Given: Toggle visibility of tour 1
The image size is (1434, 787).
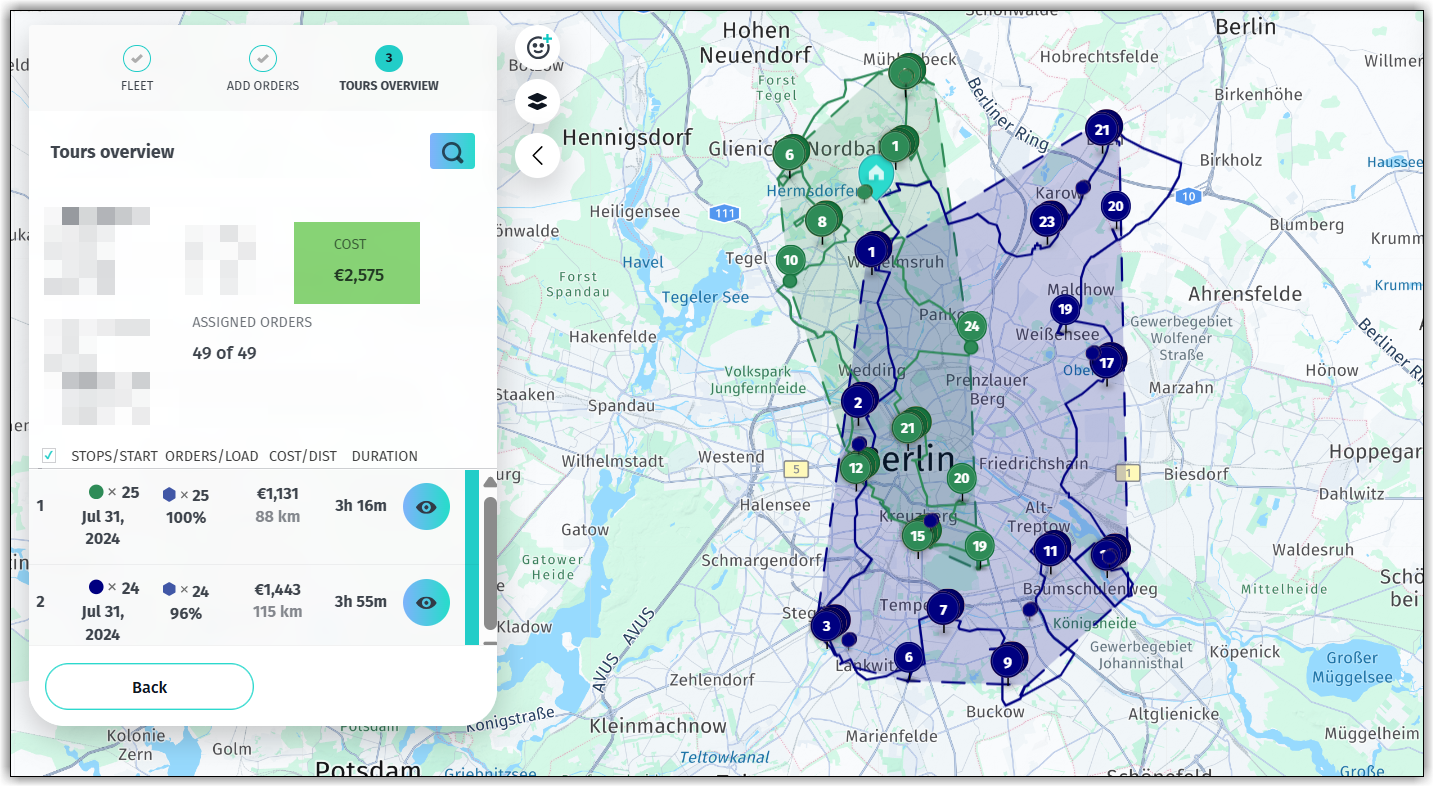Looking at the screenshot, I should click(x=426, y=507).
